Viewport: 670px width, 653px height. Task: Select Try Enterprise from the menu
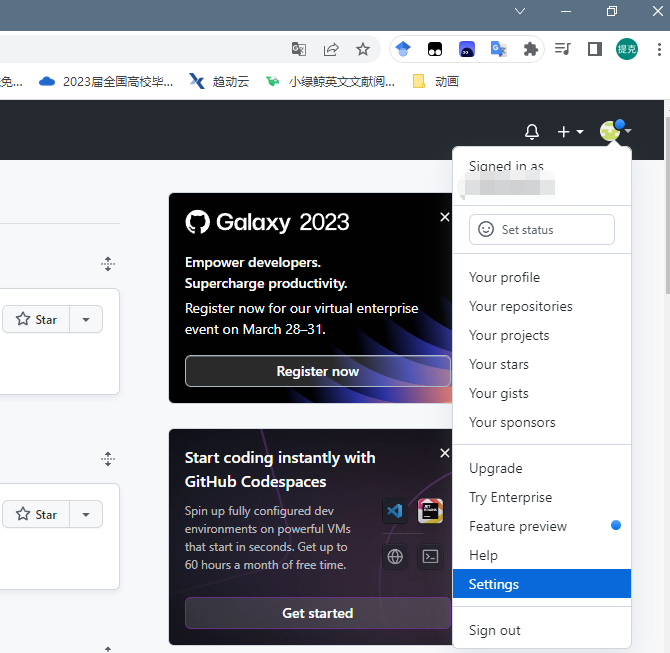point(541,497)
